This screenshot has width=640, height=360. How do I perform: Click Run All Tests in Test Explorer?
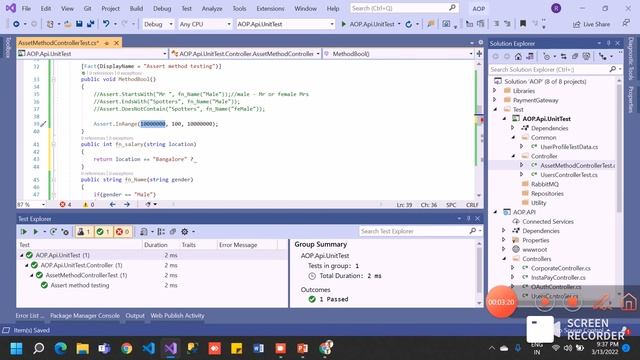(x=23, y=231)
